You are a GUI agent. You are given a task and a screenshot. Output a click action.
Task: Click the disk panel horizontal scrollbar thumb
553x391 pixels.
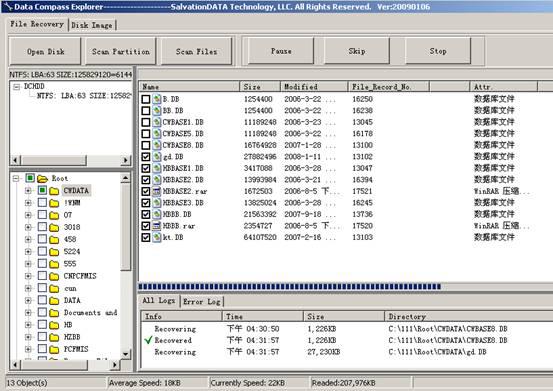pos(54,160)
